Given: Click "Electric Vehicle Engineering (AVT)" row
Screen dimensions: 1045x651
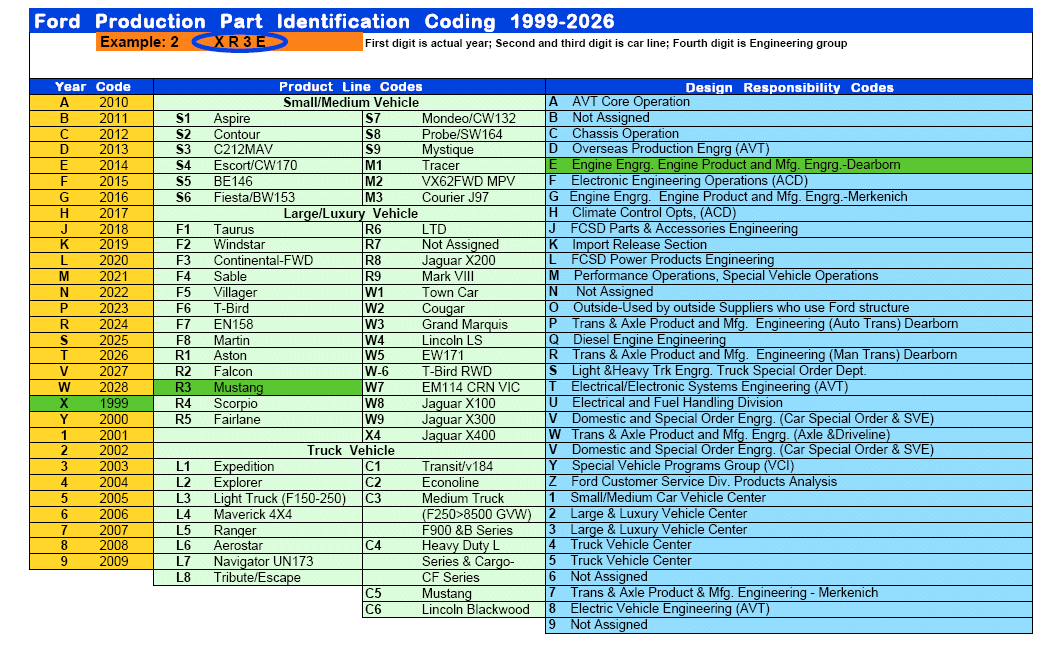Looking at the screenshot, I should point(789,608).
